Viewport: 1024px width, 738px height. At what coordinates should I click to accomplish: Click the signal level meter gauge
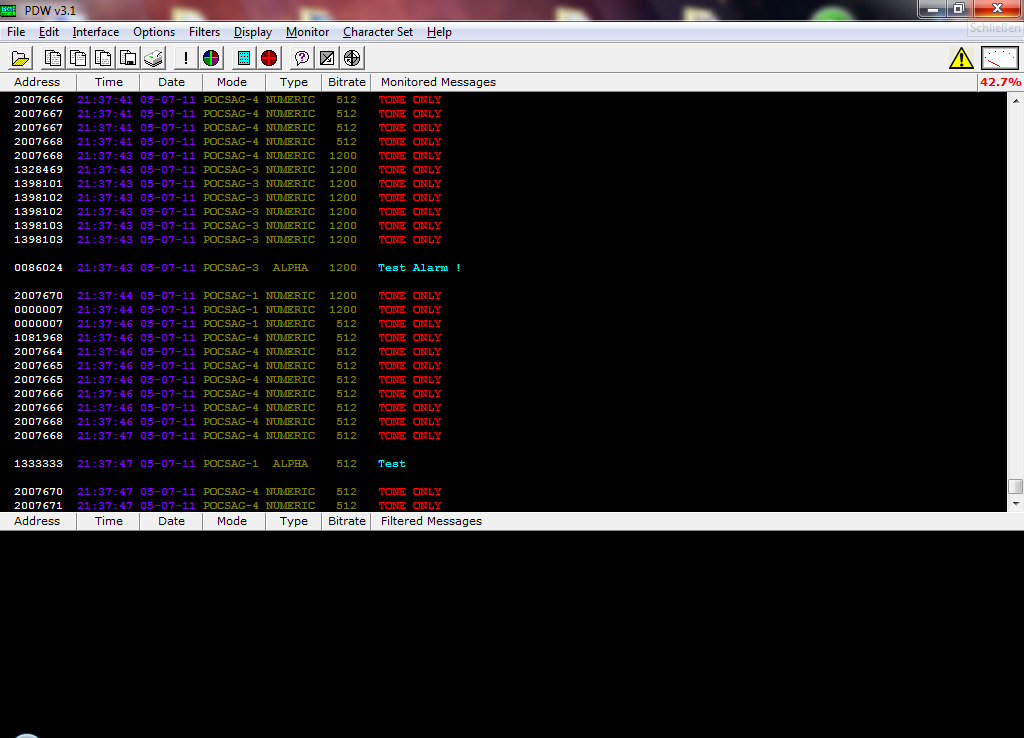coord(999,58)
